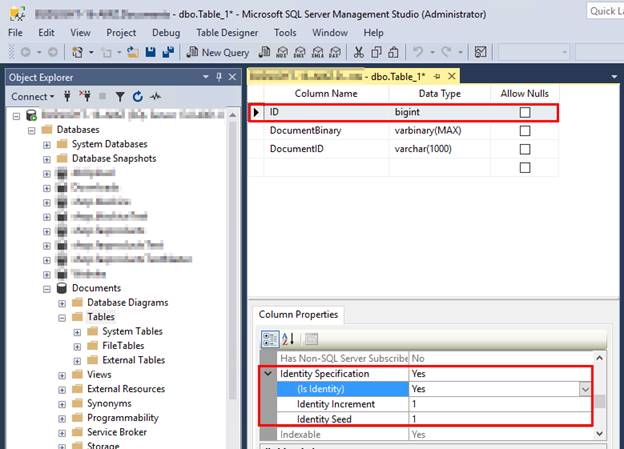Image resolution: width=624 pixels, height=449 pixels.
Task: Click the Quick Launch search box
Action: click(x=605, y=11)
